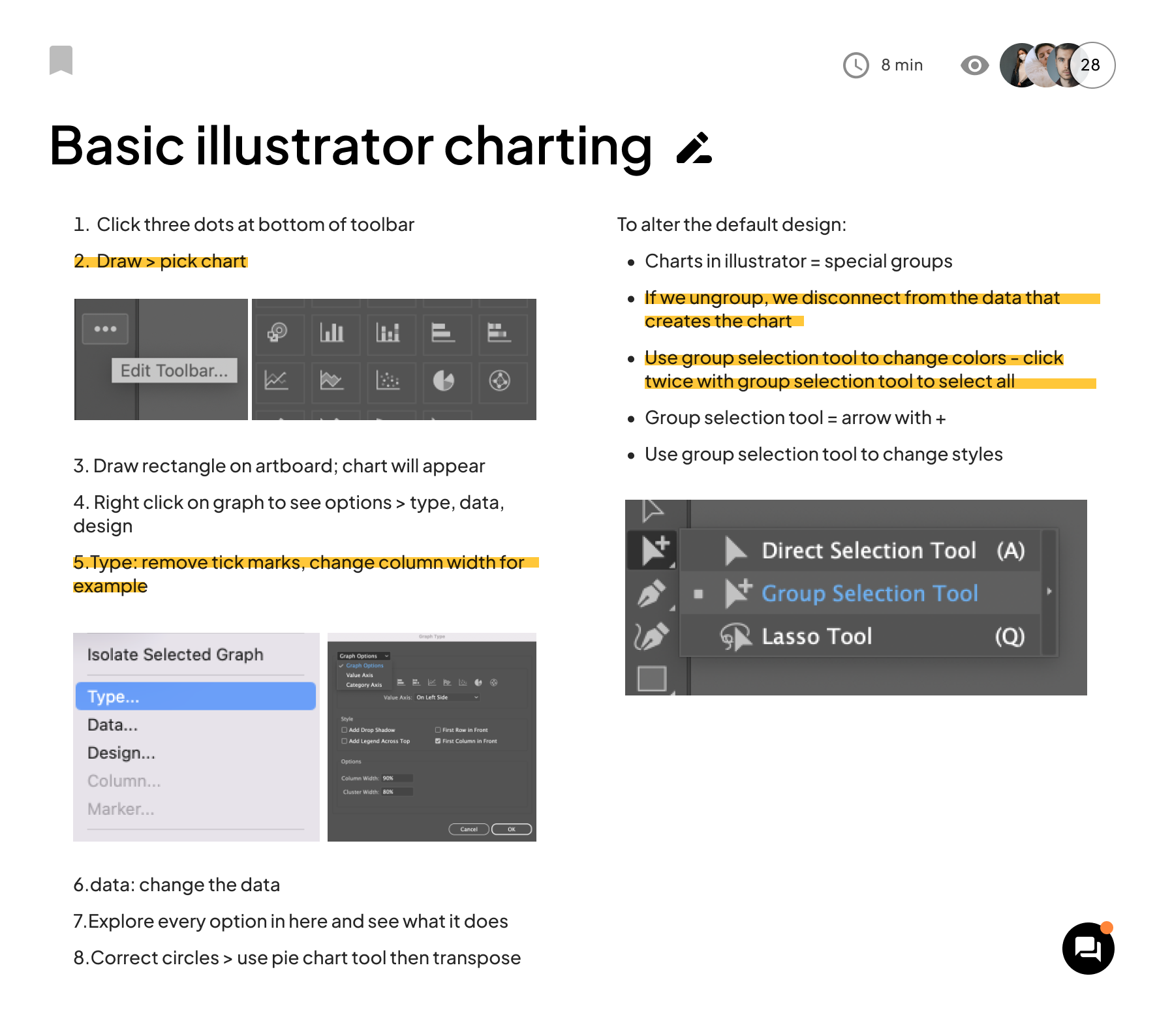Open the chat bubble button with orange dot
This screenshot has width=1172, height=1036.
pos(1088,949)
